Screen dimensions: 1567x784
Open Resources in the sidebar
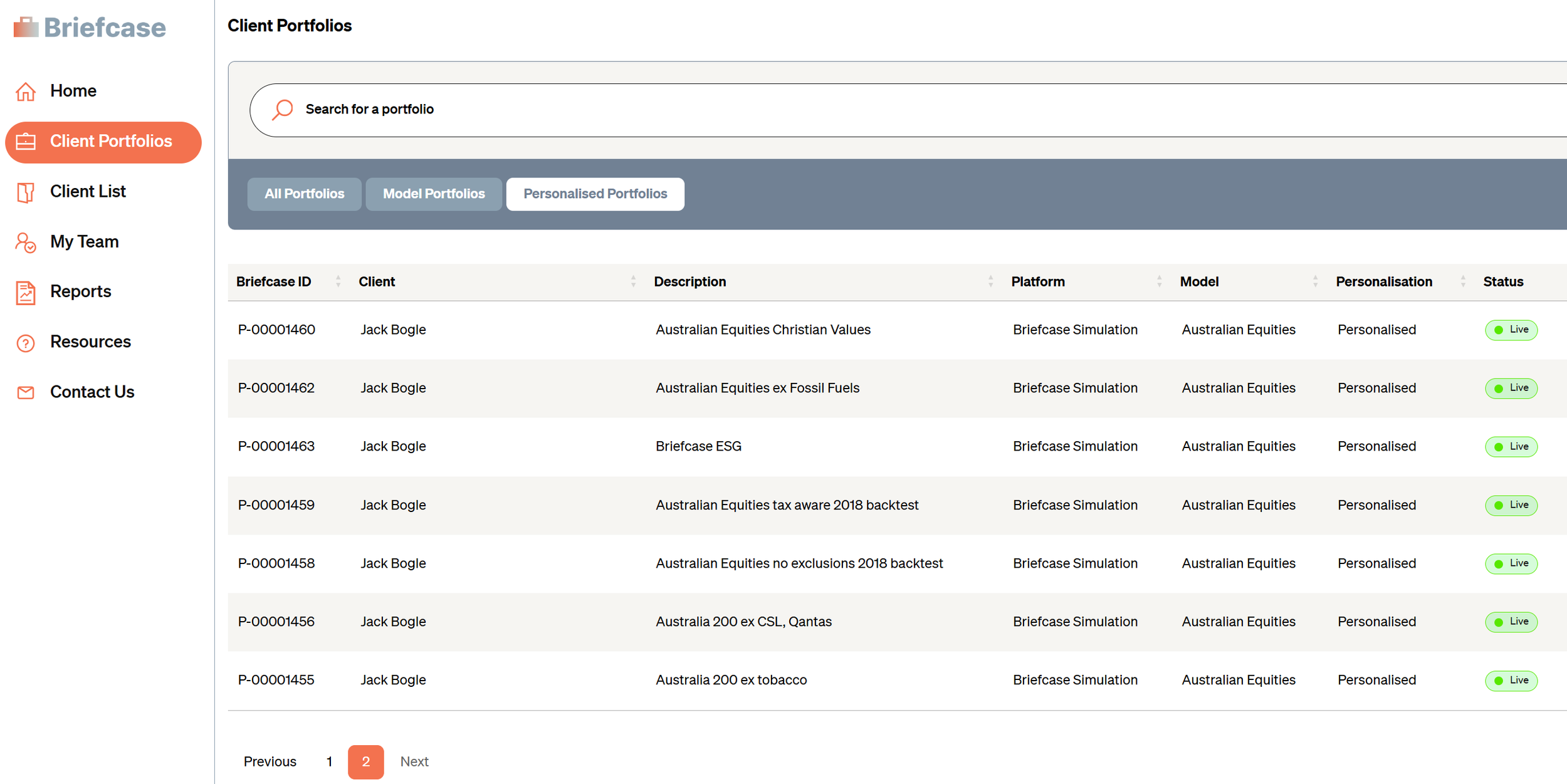[x=90, y=342]
